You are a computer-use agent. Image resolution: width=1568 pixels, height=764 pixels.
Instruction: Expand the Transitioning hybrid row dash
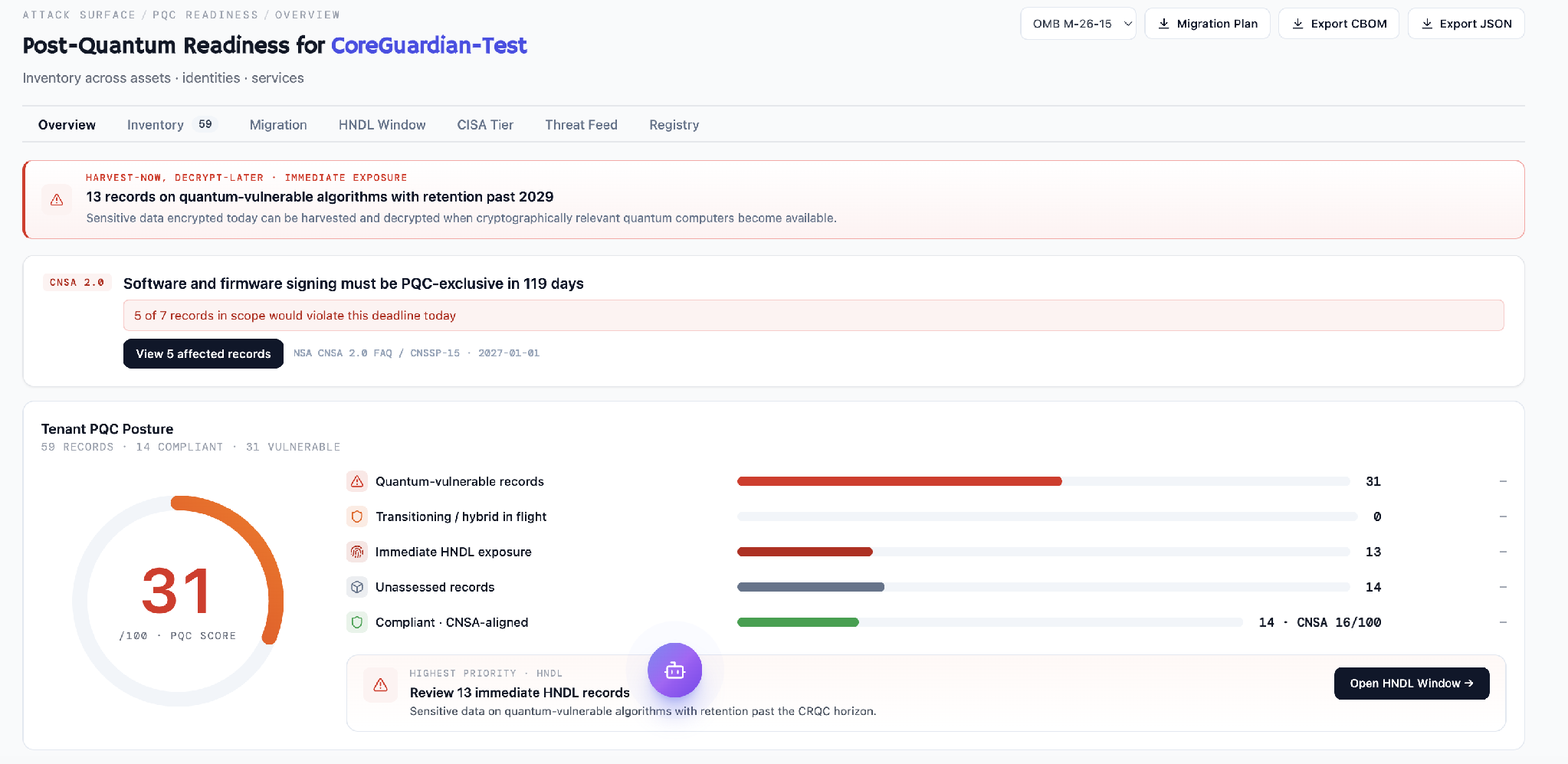1503,516
